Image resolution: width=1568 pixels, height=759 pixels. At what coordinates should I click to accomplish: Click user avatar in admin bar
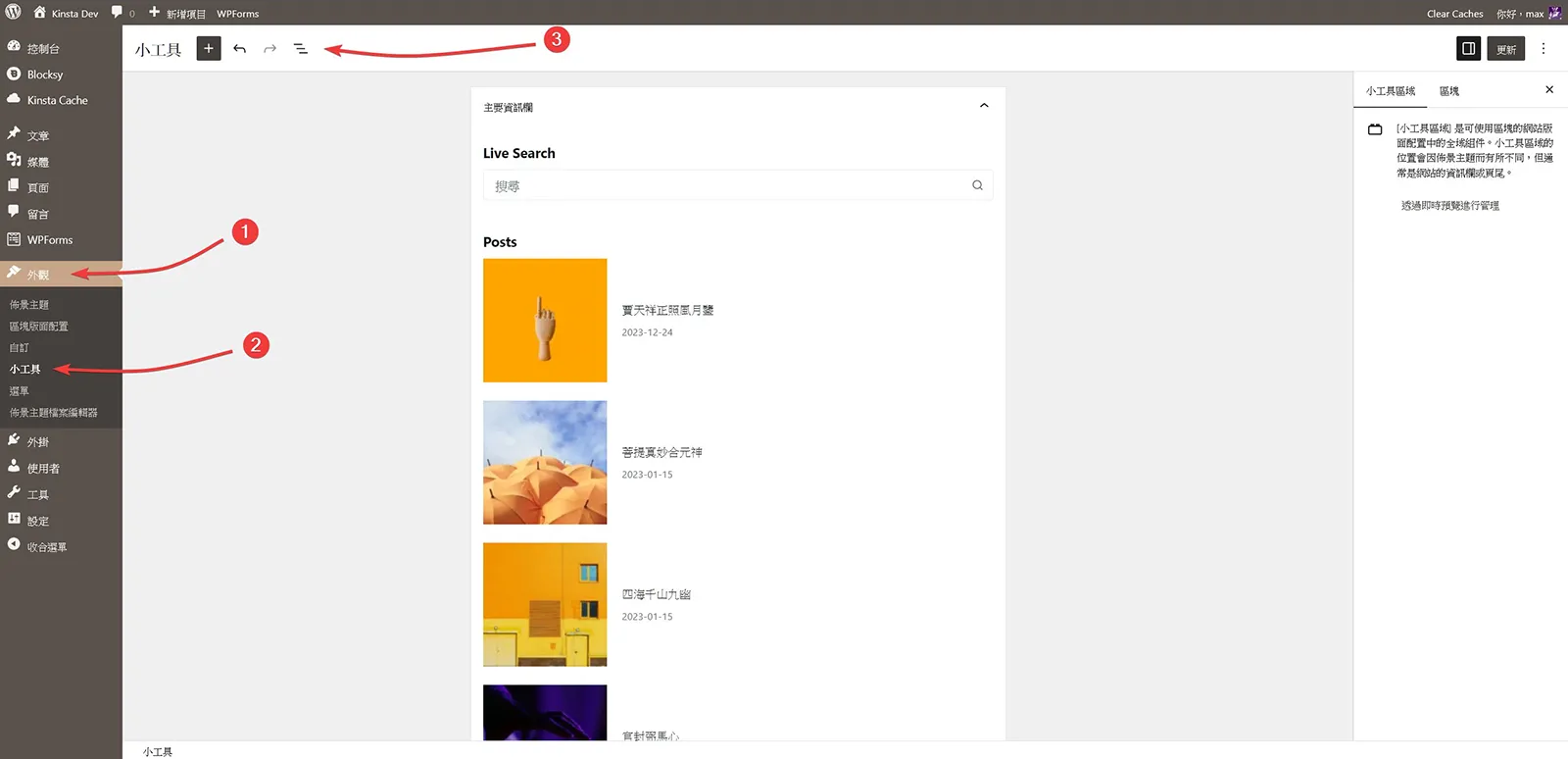point(1554,13)
